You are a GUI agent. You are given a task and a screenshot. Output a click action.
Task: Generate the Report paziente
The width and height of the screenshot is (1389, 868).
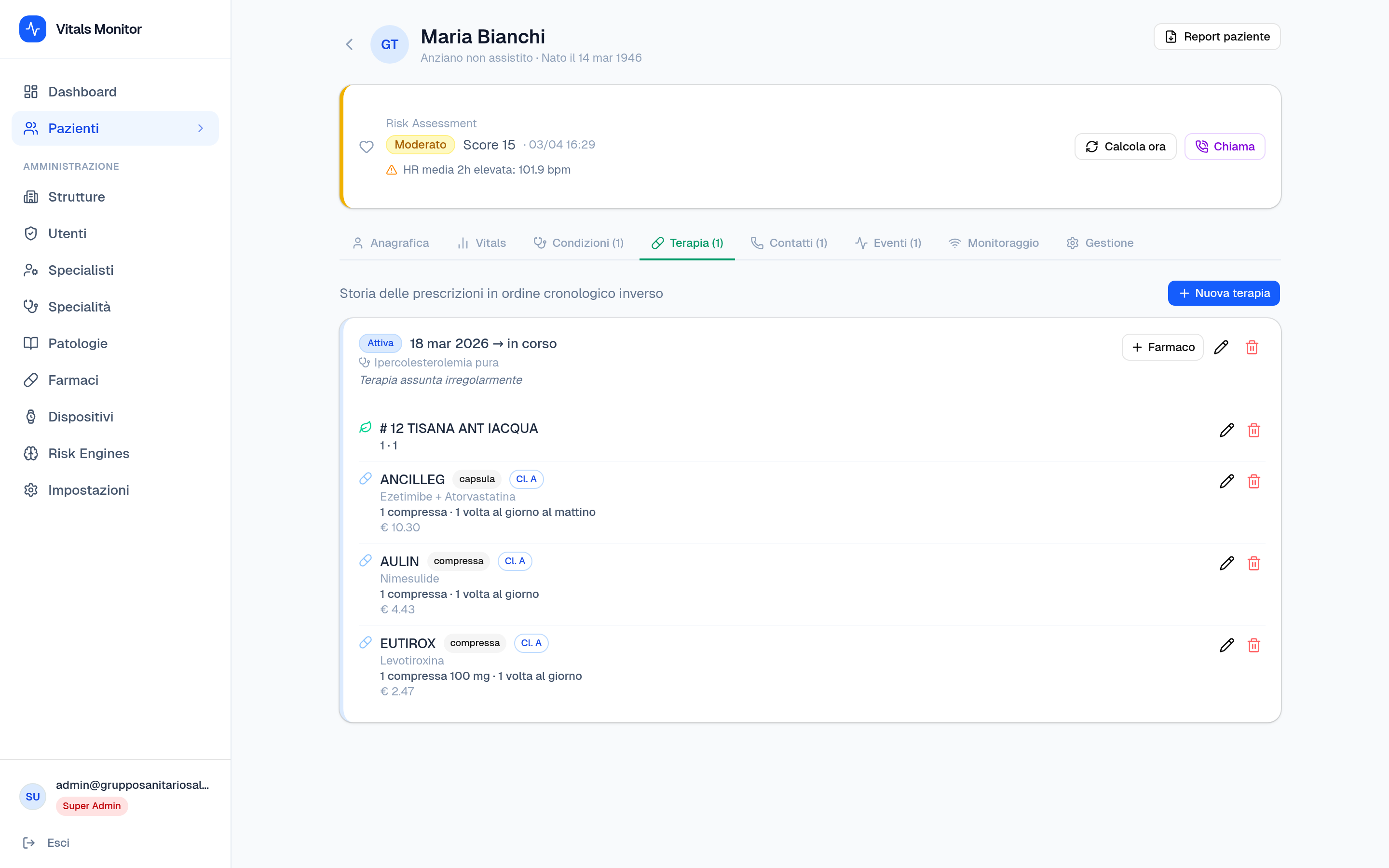[1217, 37]
